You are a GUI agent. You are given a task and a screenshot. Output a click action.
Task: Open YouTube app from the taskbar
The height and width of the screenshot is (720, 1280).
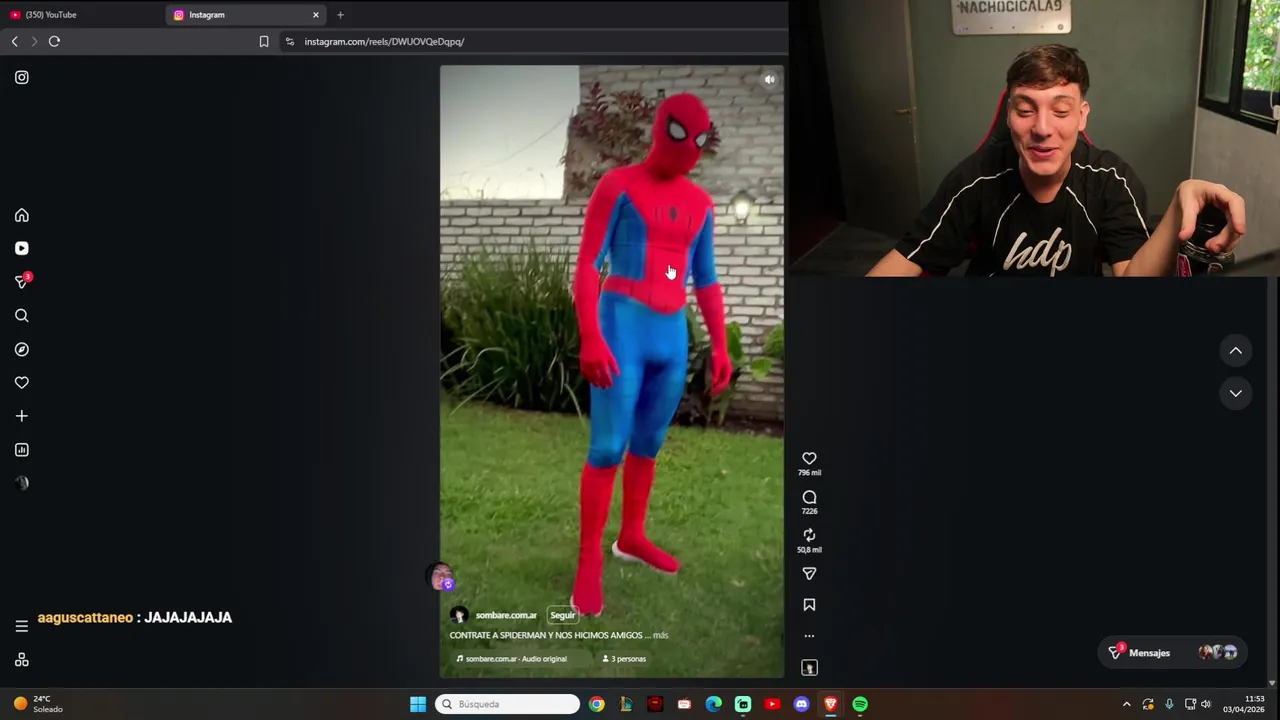[772, 704]
